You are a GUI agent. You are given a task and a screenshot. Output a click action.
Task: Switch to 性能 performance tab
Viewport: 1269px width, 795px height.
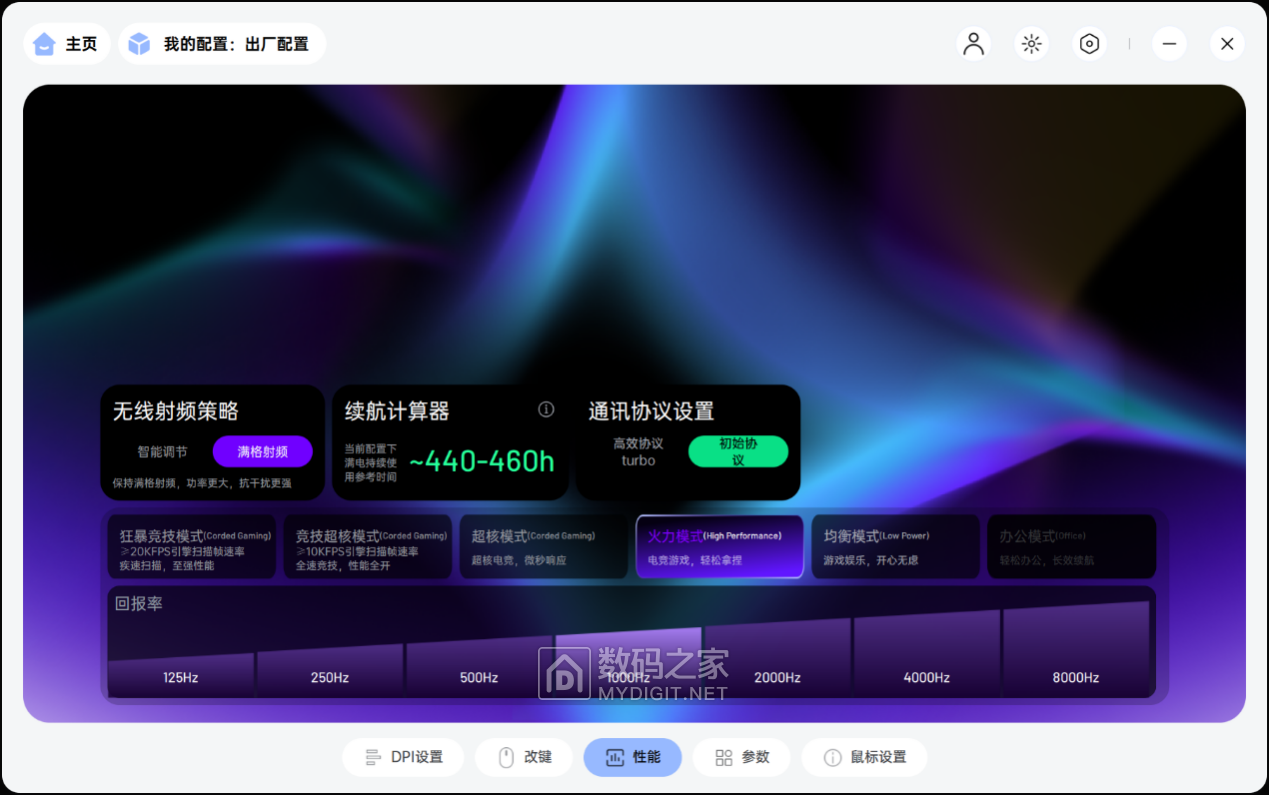(633, 757)
